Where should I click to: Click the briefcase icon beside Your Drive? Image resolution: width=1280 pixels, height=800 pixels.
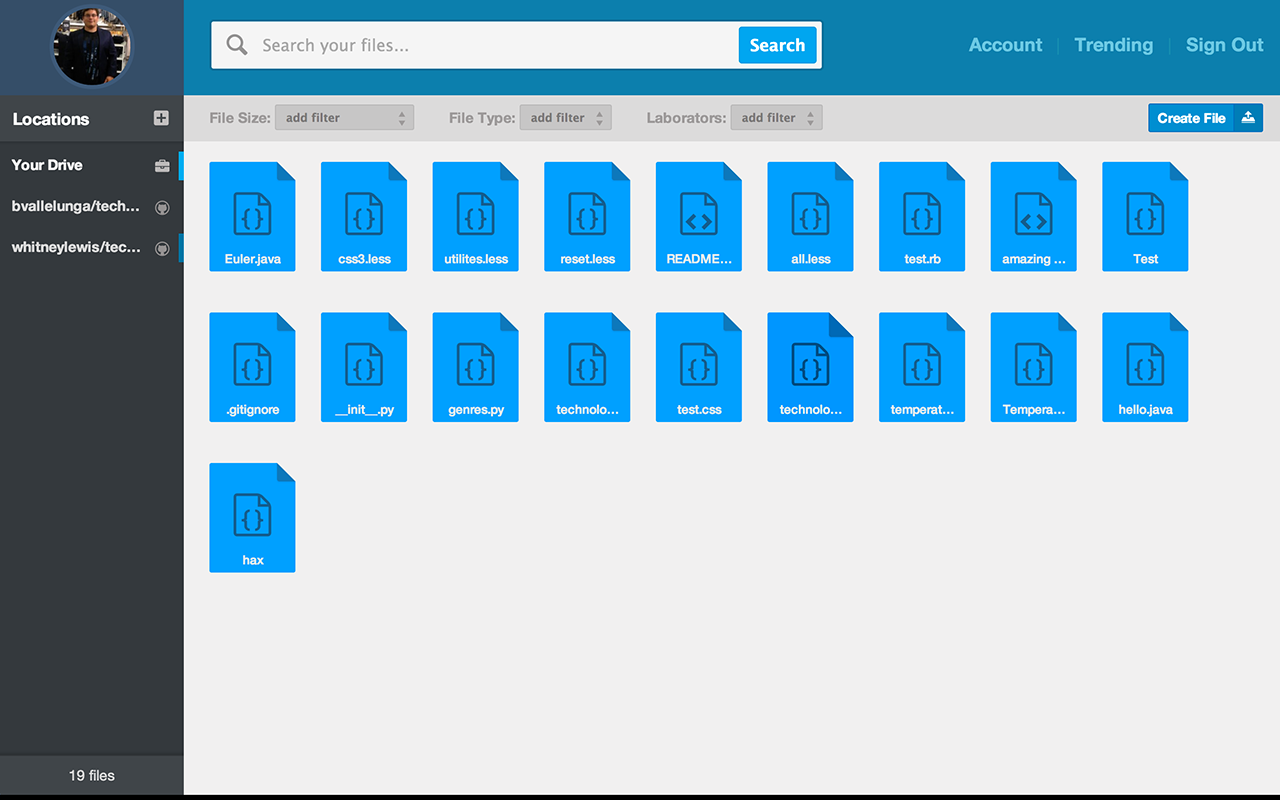click(x=162, y=166)
